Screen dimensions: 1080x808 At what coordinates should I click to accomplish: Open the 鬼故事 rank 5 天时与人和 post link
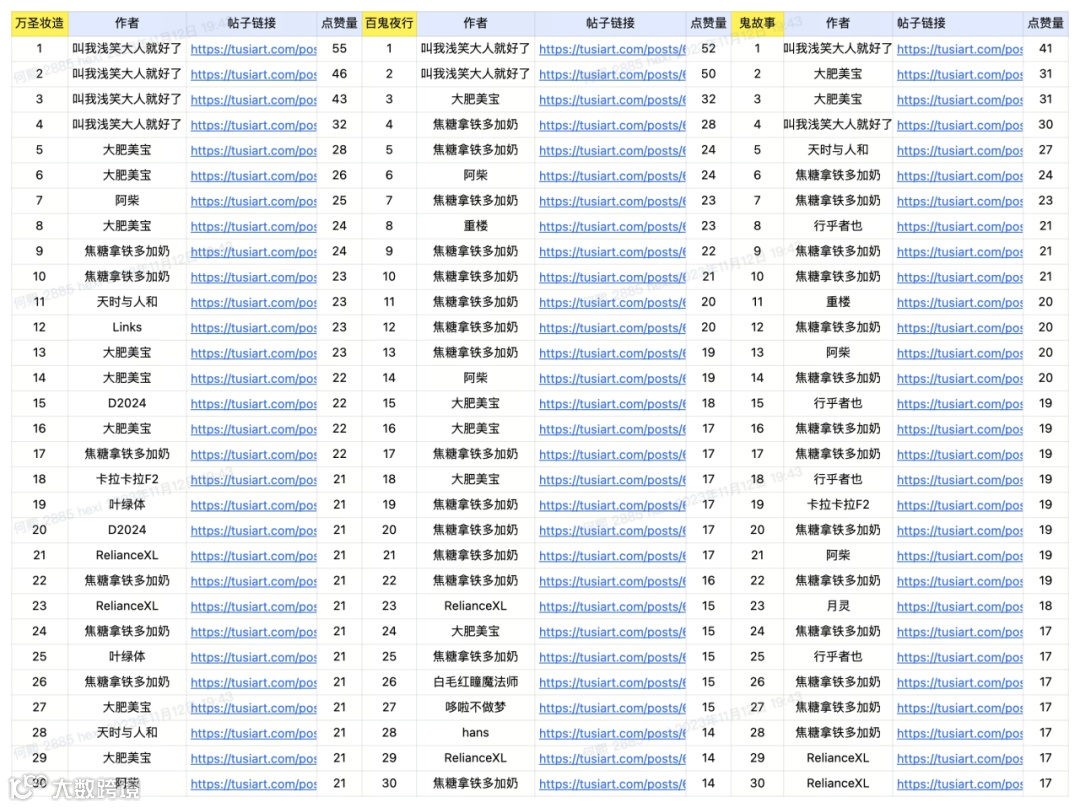point(959,150)
